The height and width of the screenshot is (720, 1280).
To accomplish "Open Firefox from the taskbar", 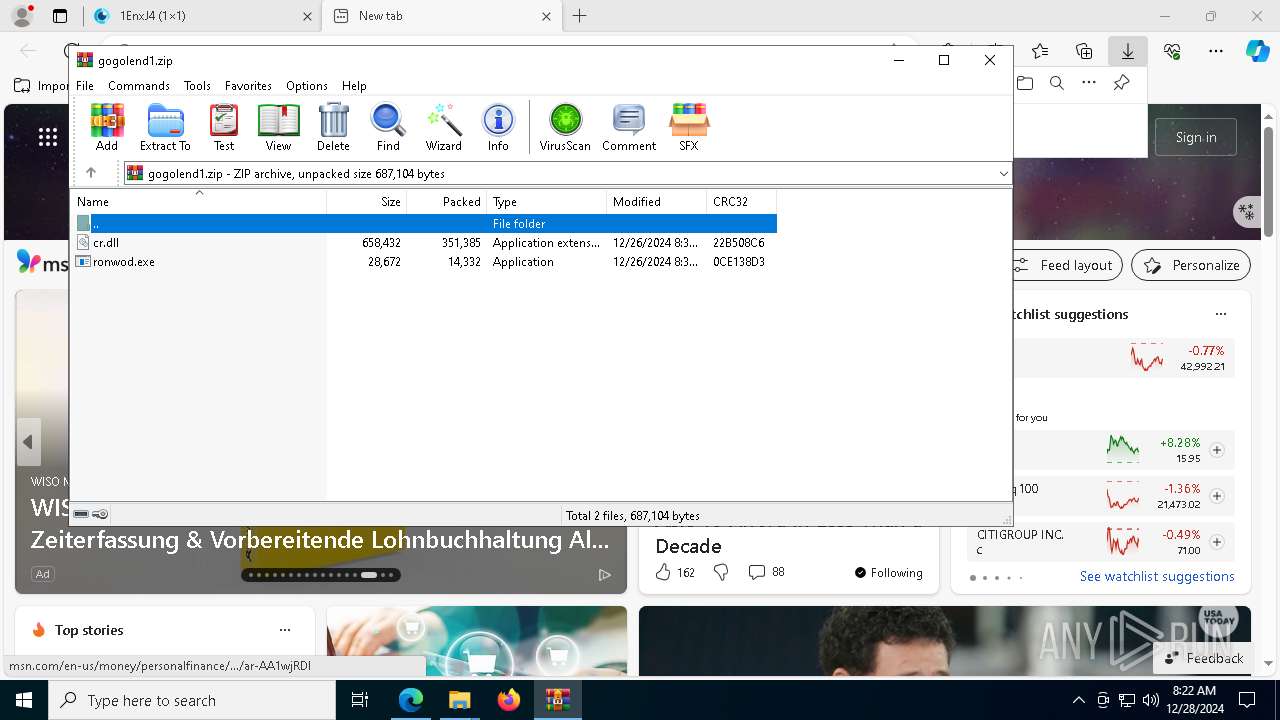I will 509,700.
